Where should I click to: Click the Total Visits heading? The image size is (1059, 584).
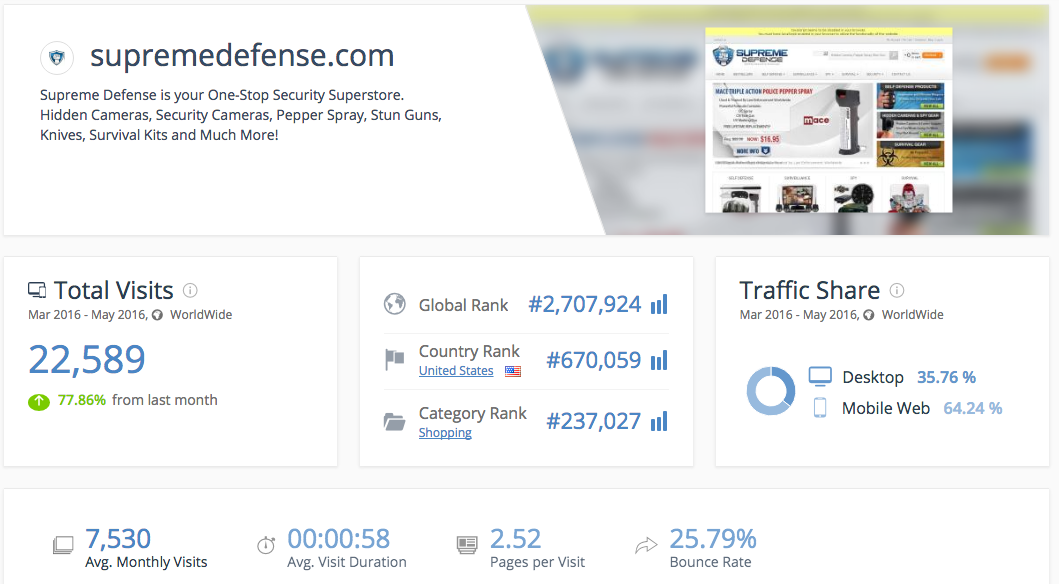coord(113,290)
